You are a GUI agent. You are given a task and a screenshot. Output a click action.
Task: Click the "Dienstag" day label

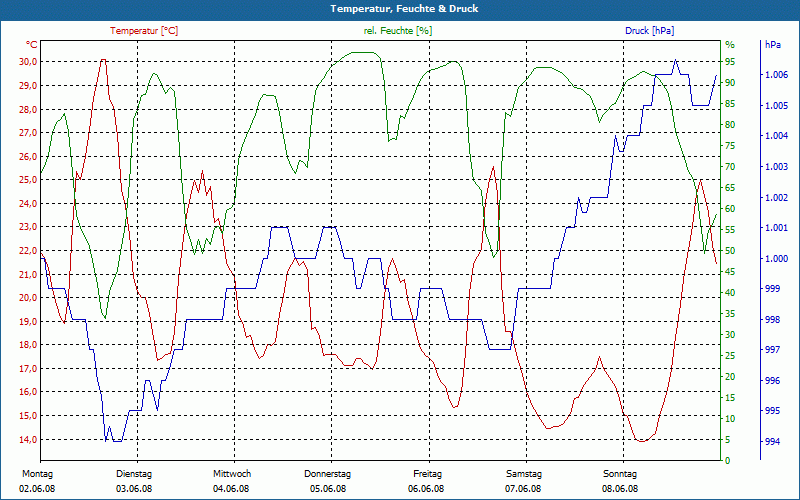click(x=134, y=474)
